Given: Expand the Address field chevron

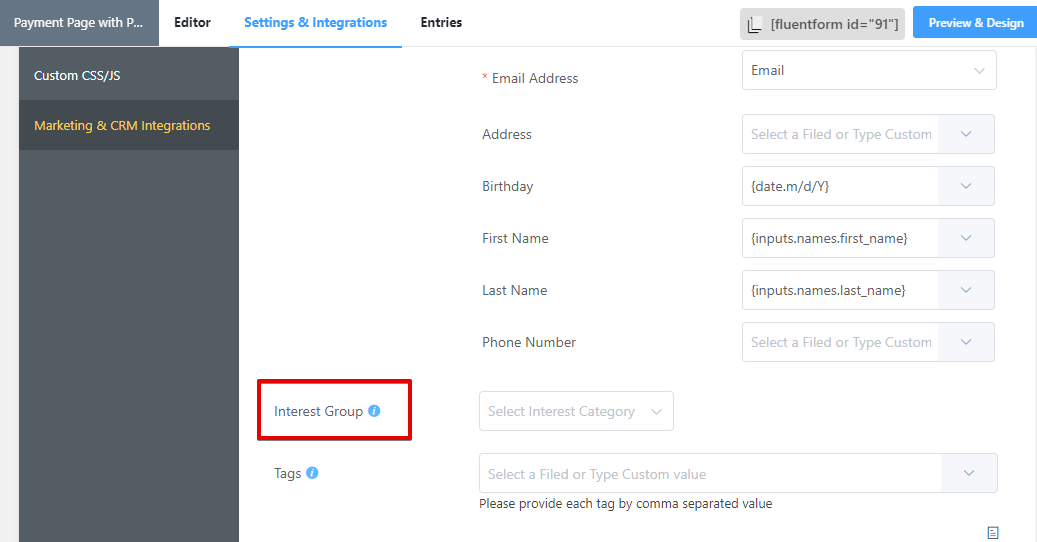Looking at the screenshot, I should [x=966, y=134].
